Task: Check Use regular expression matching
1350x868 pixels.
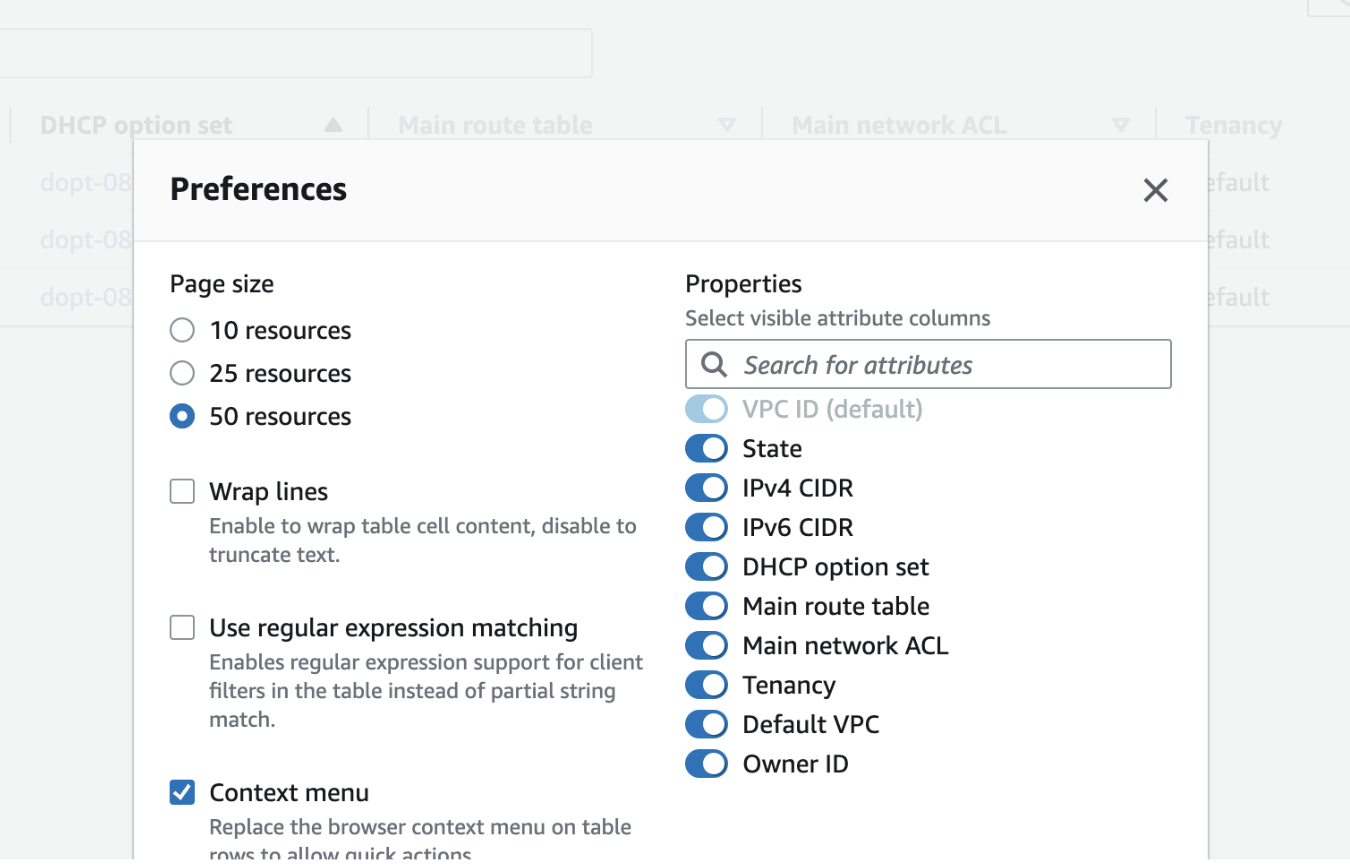Action: point(182,627)
